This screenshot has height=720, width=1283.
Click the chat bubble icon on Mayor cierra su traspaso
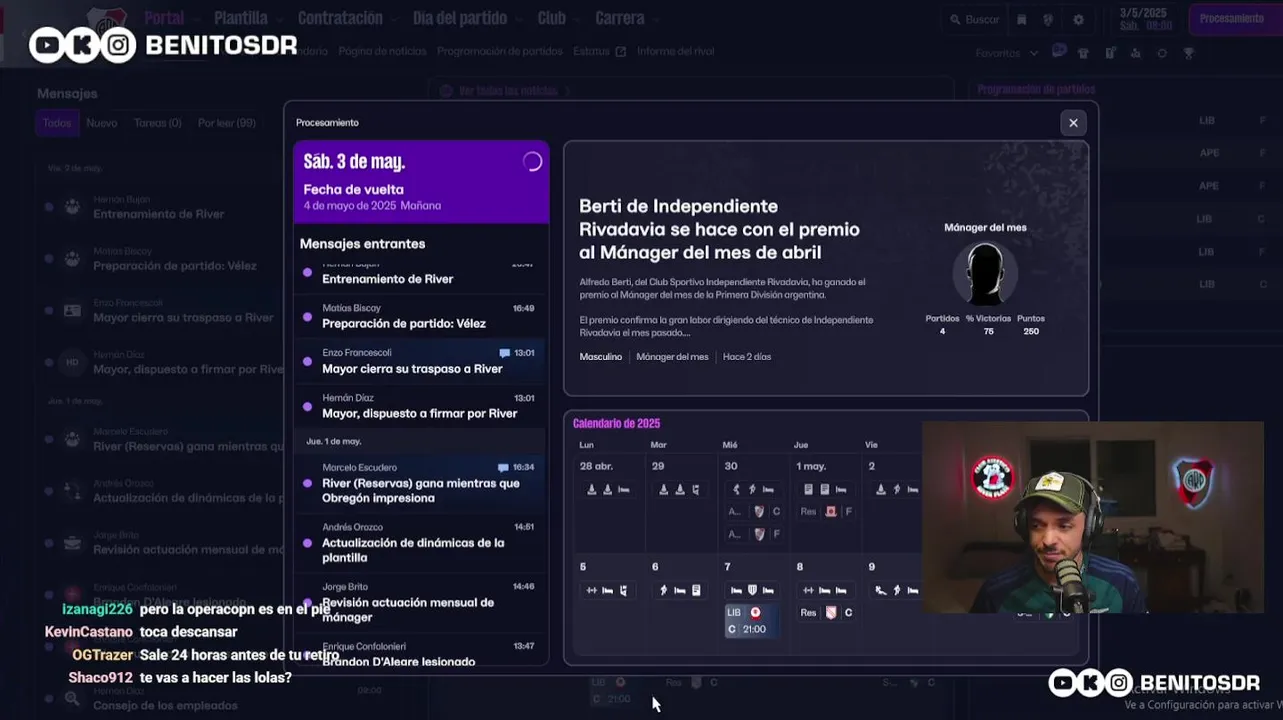tap(505, 353)
